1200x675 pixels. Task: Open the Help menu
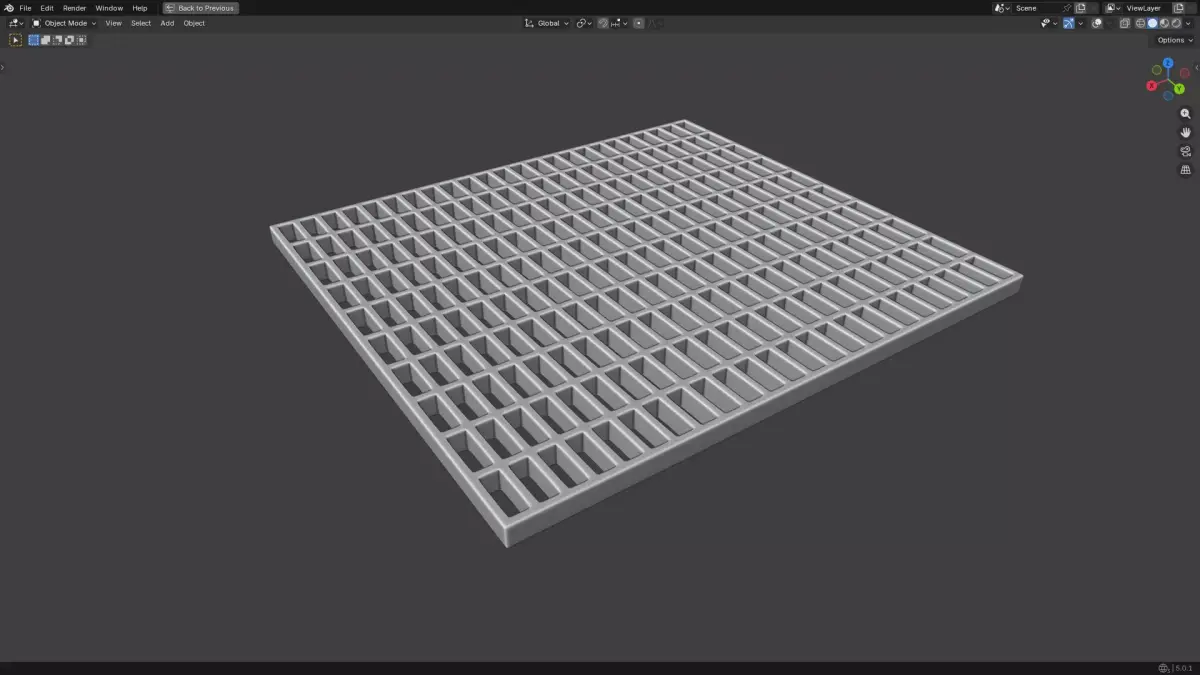pyautogui.click(x=140, y=8)
